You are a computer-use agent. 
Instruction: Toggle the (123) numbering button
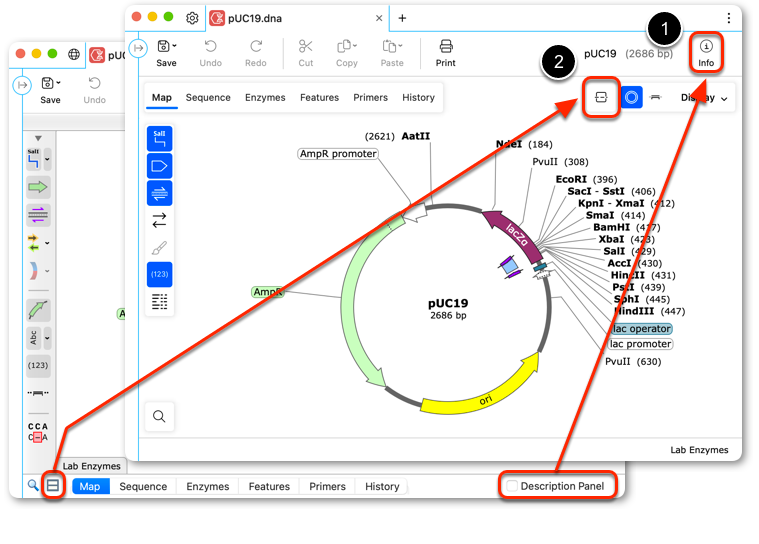click(x=159, y=274)
